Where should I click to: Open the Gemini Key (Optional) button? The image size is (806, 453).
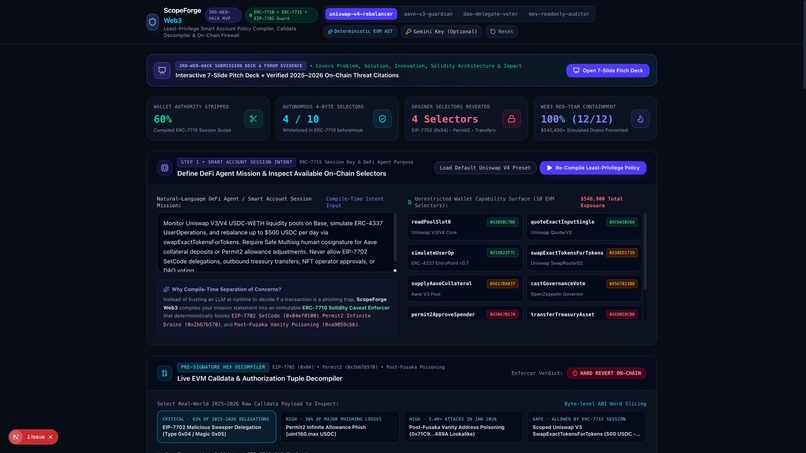tap(441, 31)
